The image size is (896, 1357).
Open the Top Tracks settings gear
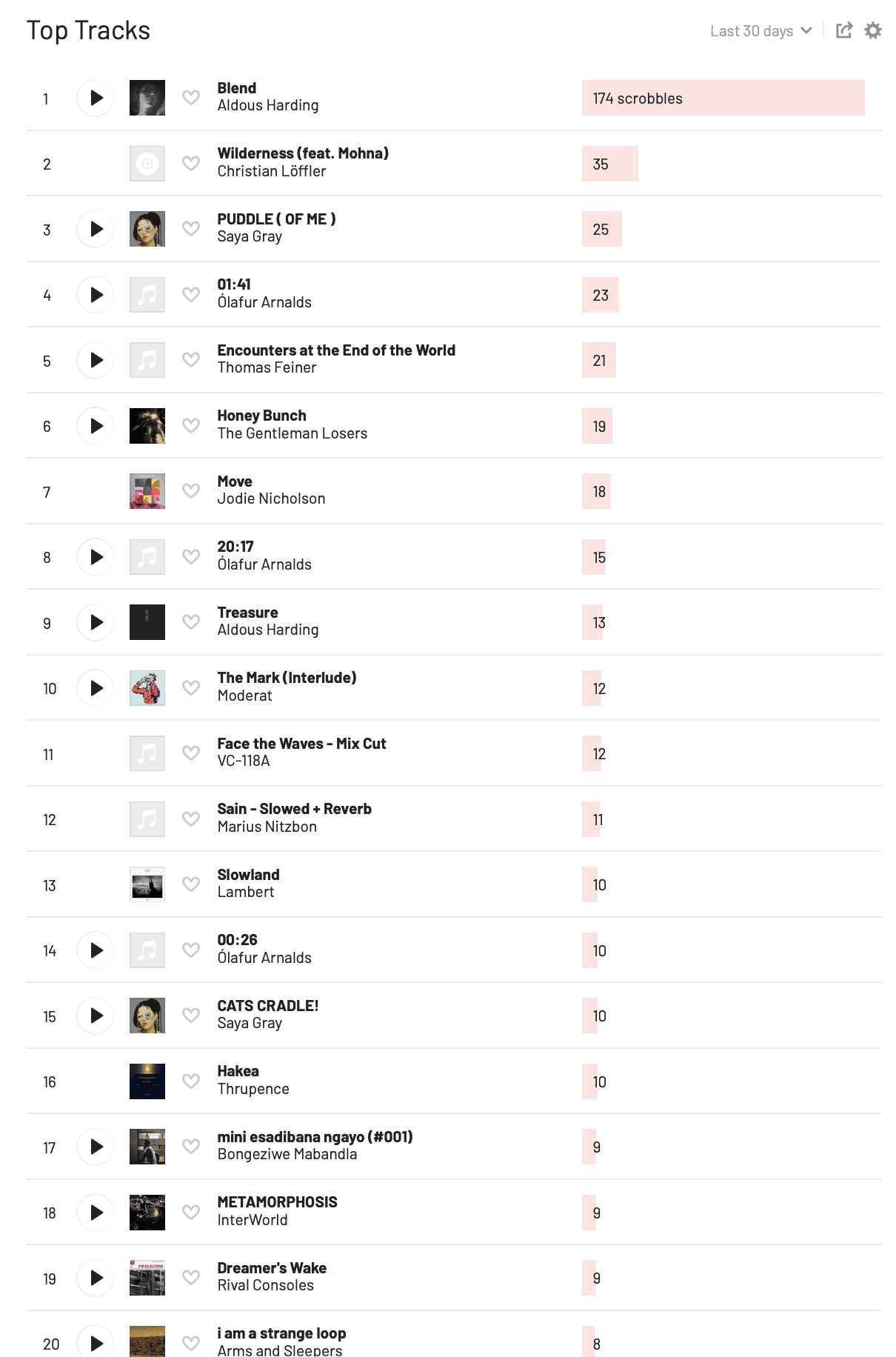(x=873, y=30)
